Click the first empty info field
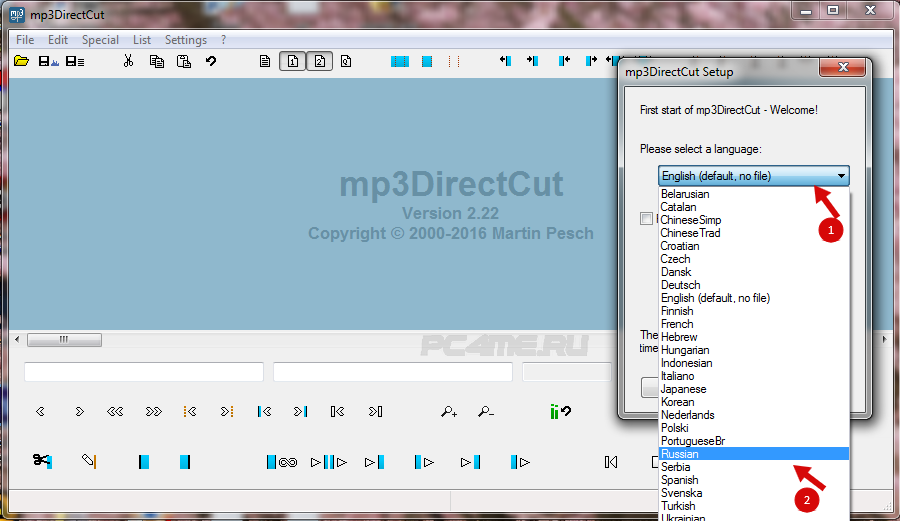900x521 pixels. pyautogui.click(x=144, y=372)
